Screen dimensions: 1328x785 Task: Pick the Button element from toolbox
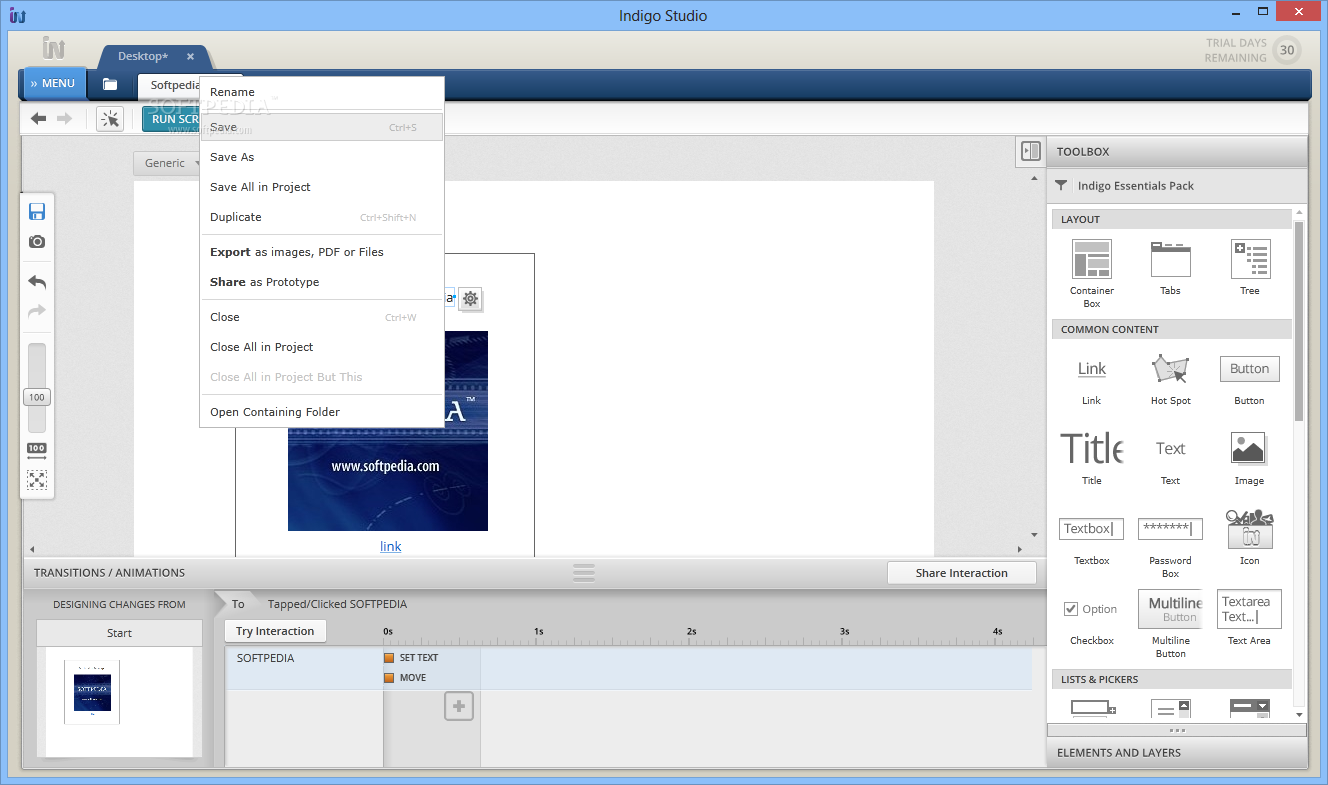click(x=1249, y=380)
